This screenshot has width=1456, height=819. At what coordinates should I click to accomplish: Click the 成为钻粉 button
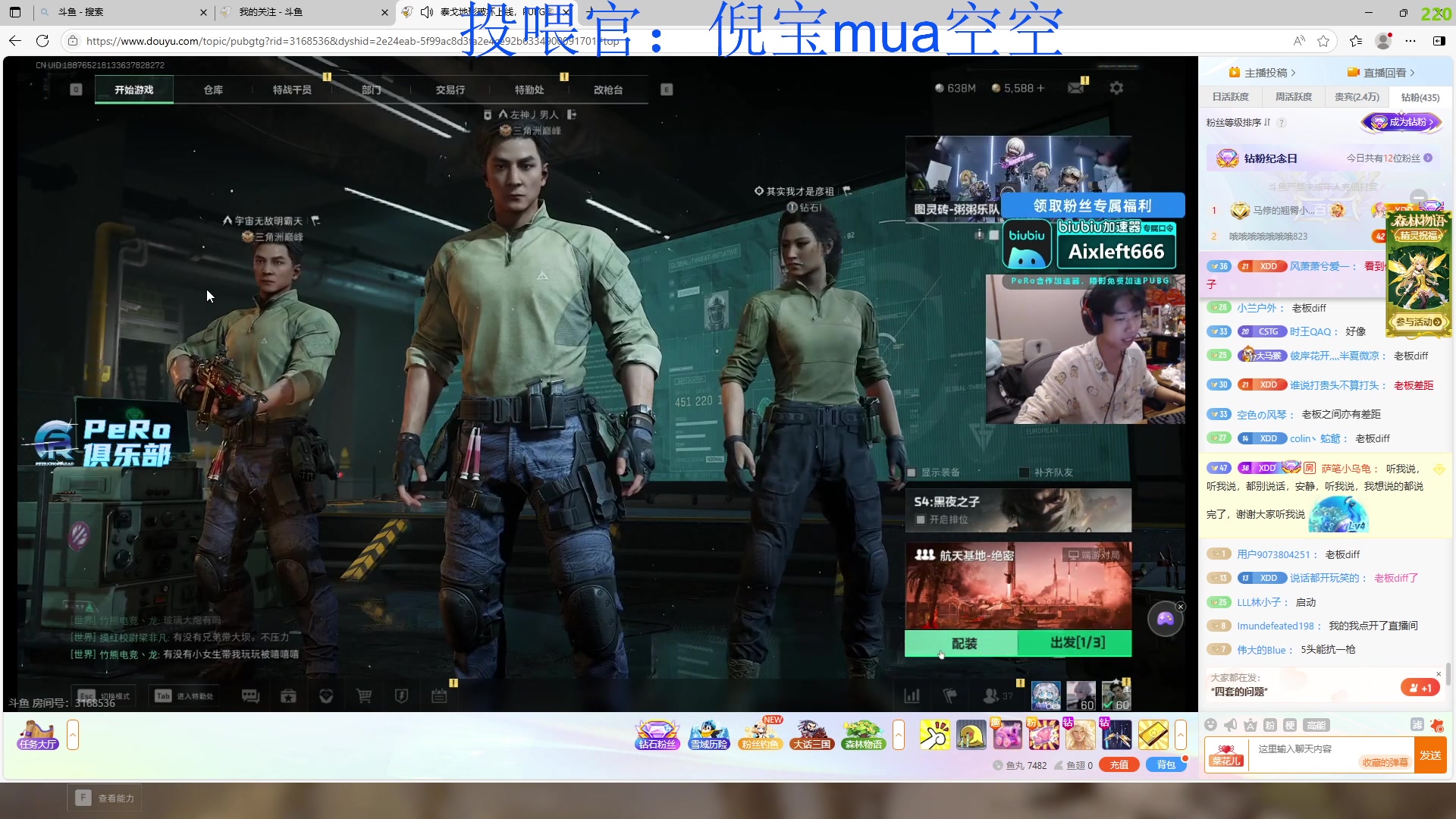[1401, 122]
